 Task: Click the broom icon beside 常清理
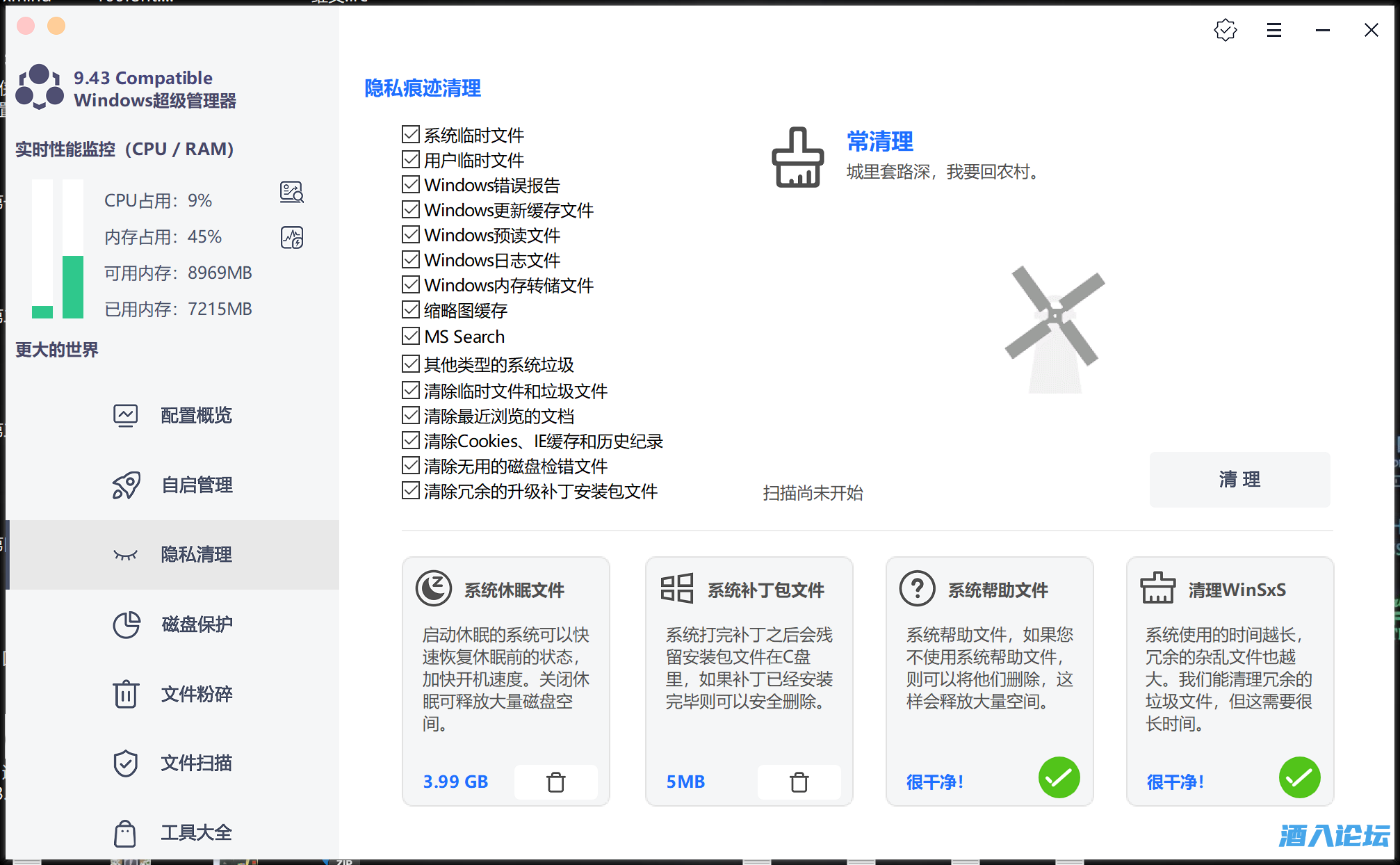[797, 157]
